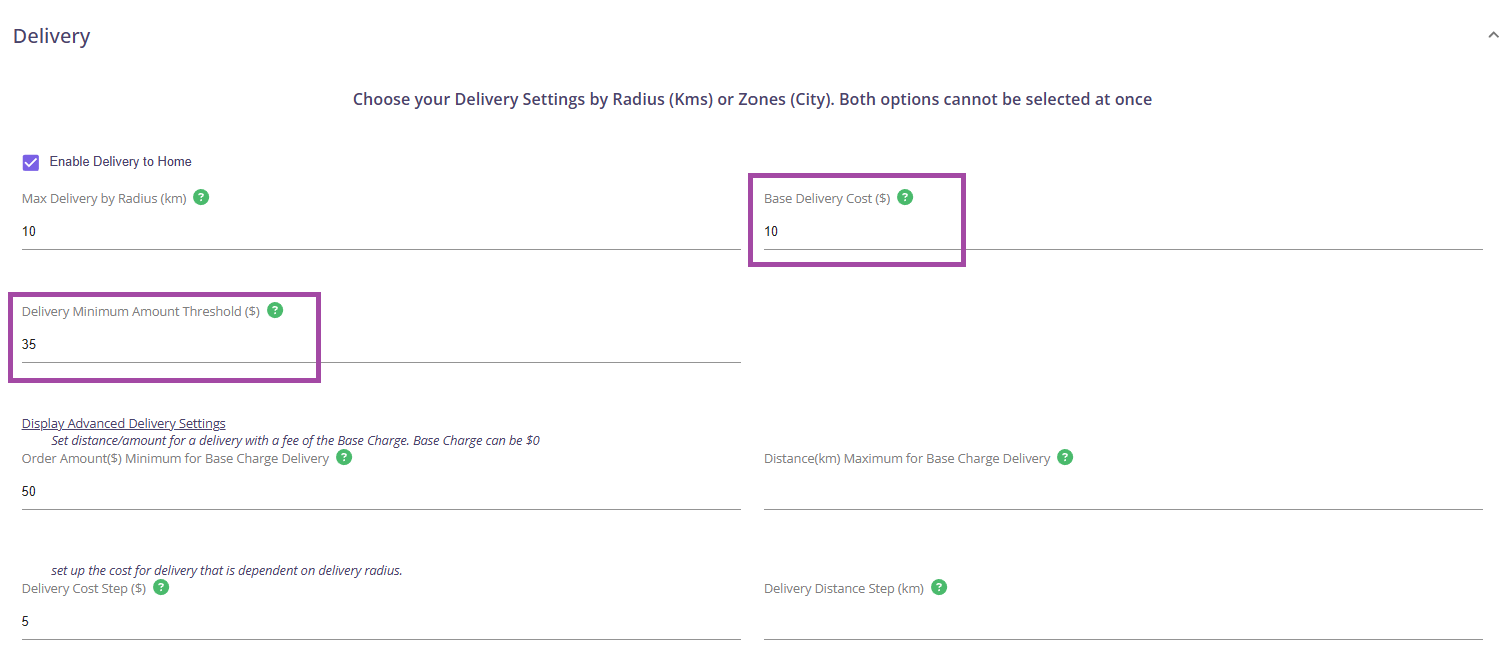Click the Max Delivery by Radius input
Screen dimensions: 1506x670
[380, 231]
